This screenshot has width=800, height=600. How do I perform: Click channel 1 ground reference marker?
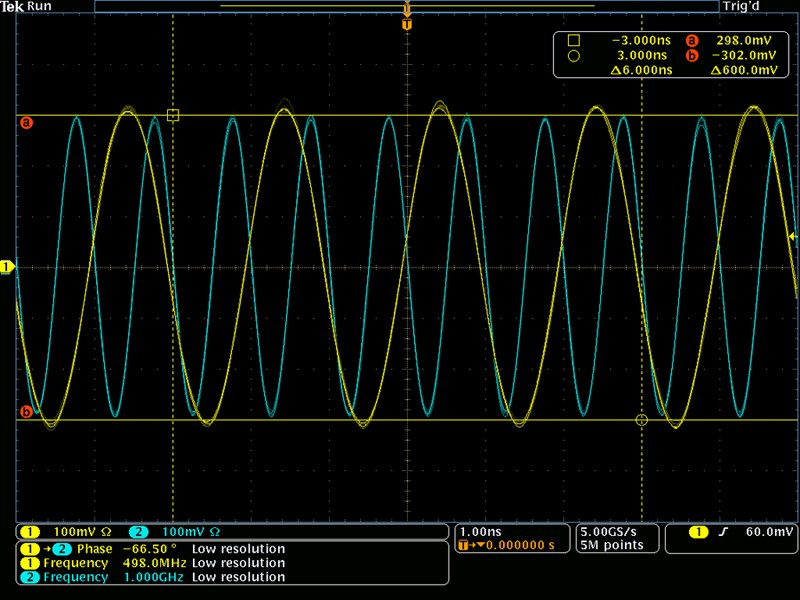pos(7,267)
